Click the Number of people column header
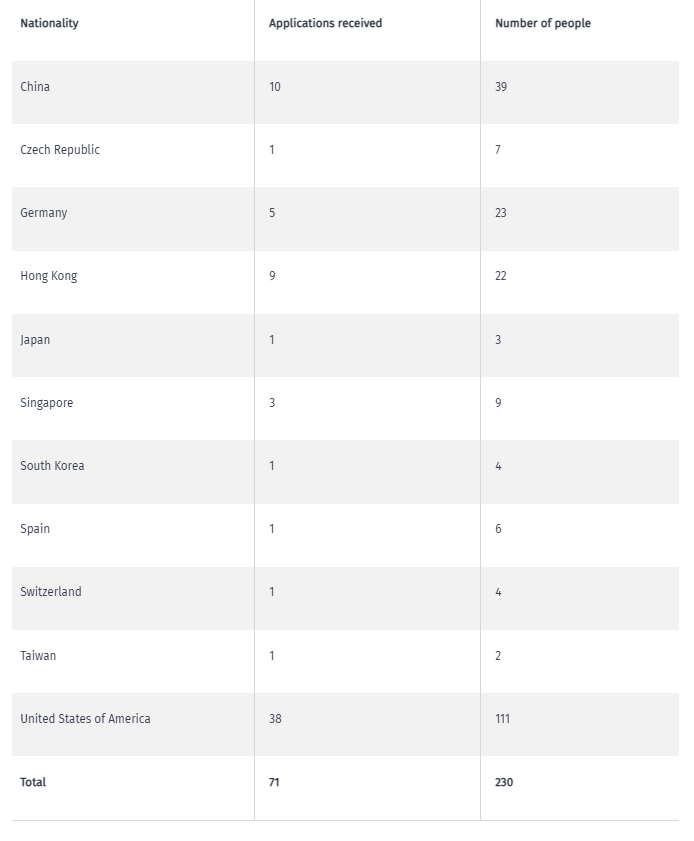Image resolution: width=694 pixels, height=841 pixels. coord(543,23)
